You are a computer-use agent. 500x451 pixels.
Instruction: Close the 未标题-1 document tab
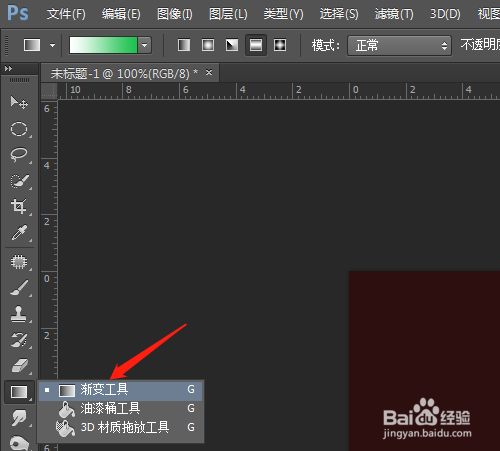click(x=209, y=72)
